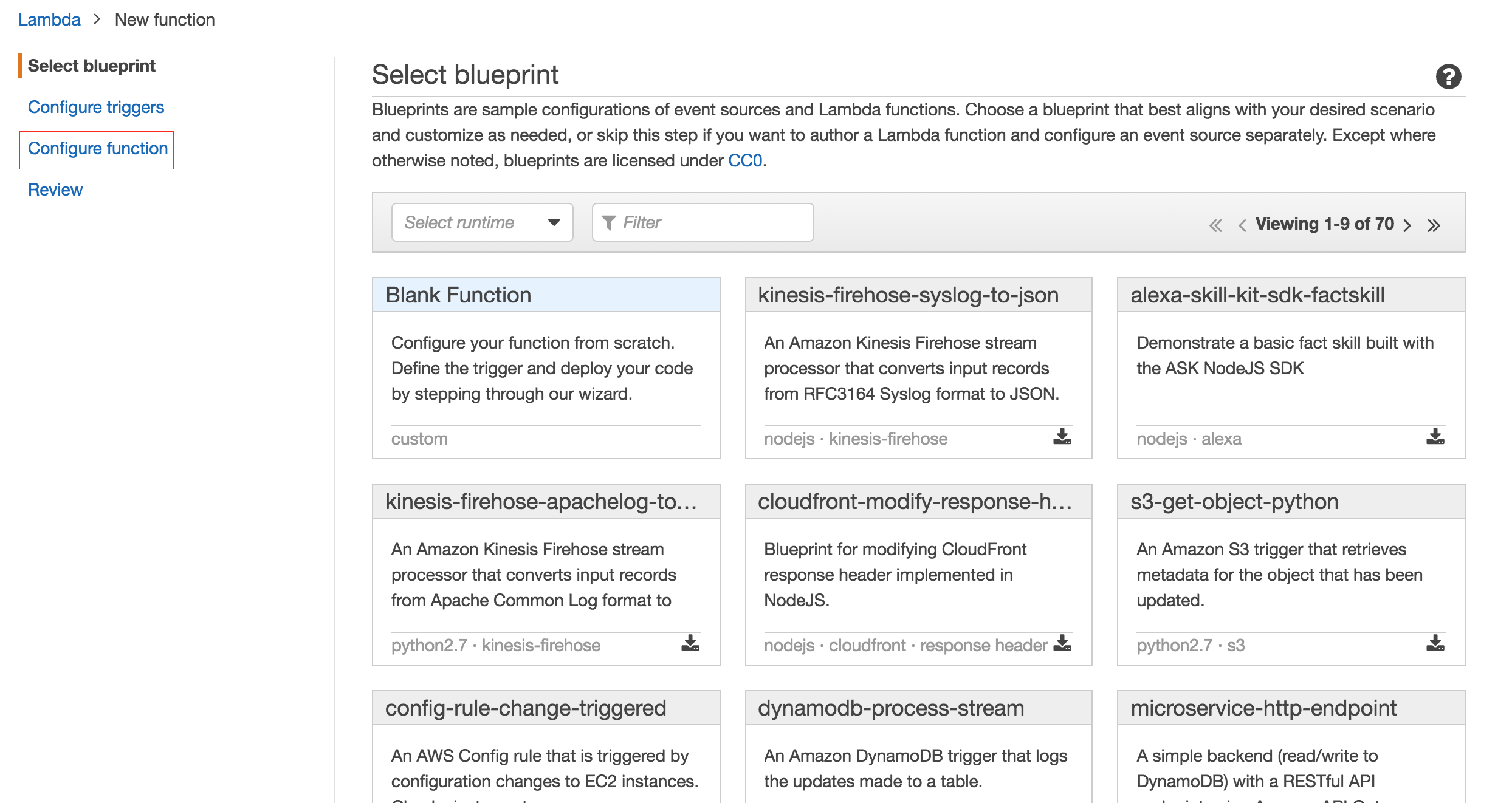1512x803 pixels.
Task: Choose the microservice-http-endpoint blueprint title
Action: 1263,708
